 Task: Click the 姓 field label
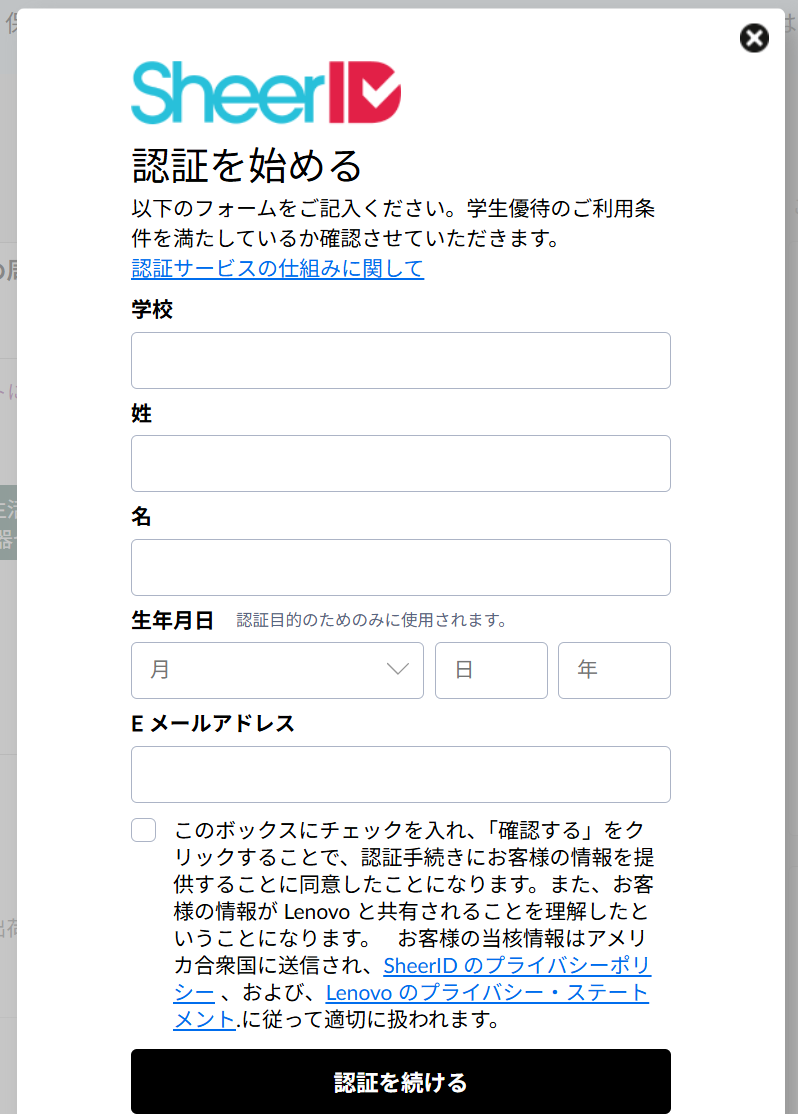click(142, 413)
